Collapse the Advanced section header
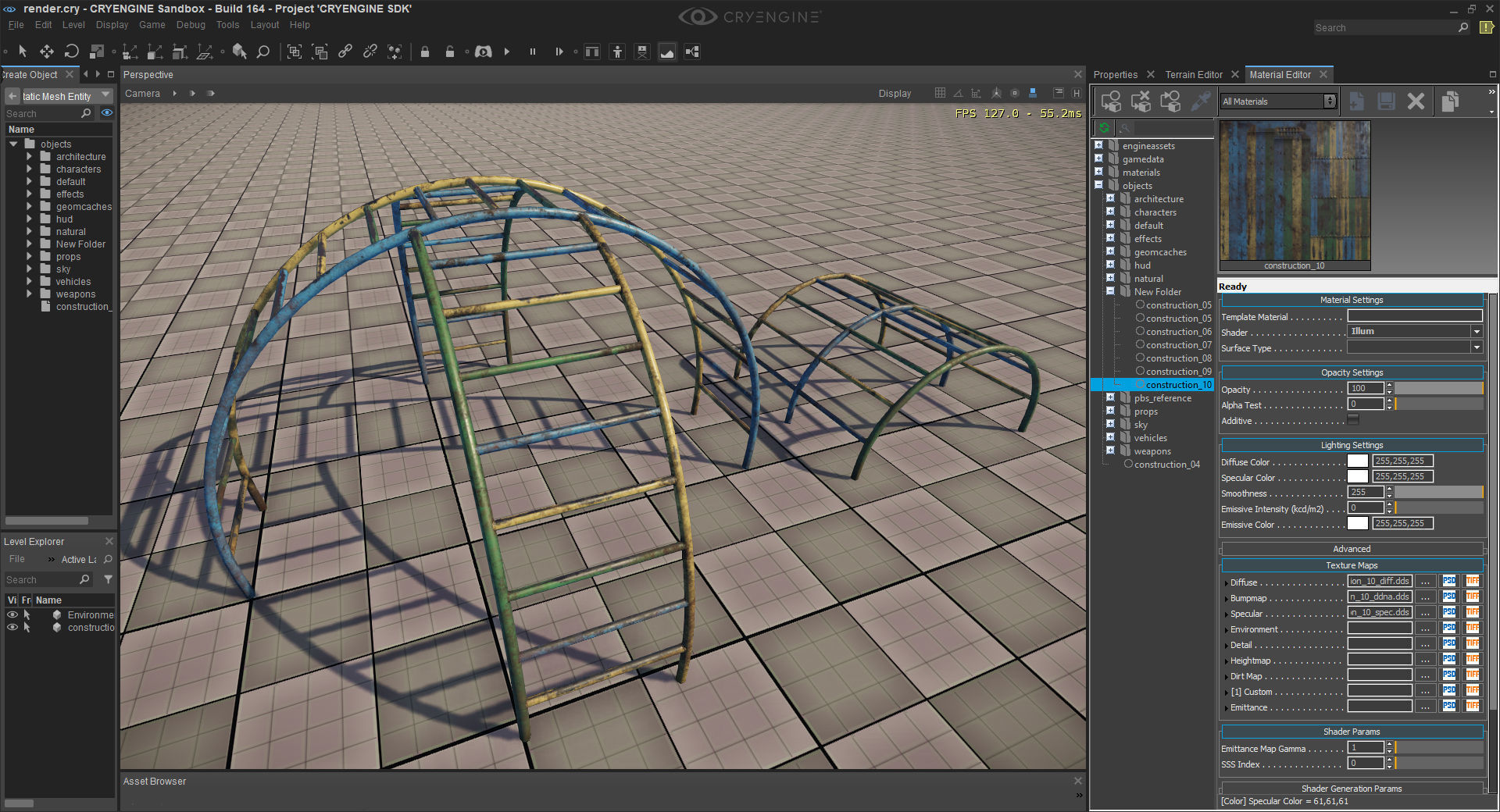 (x=1352, y=549)
